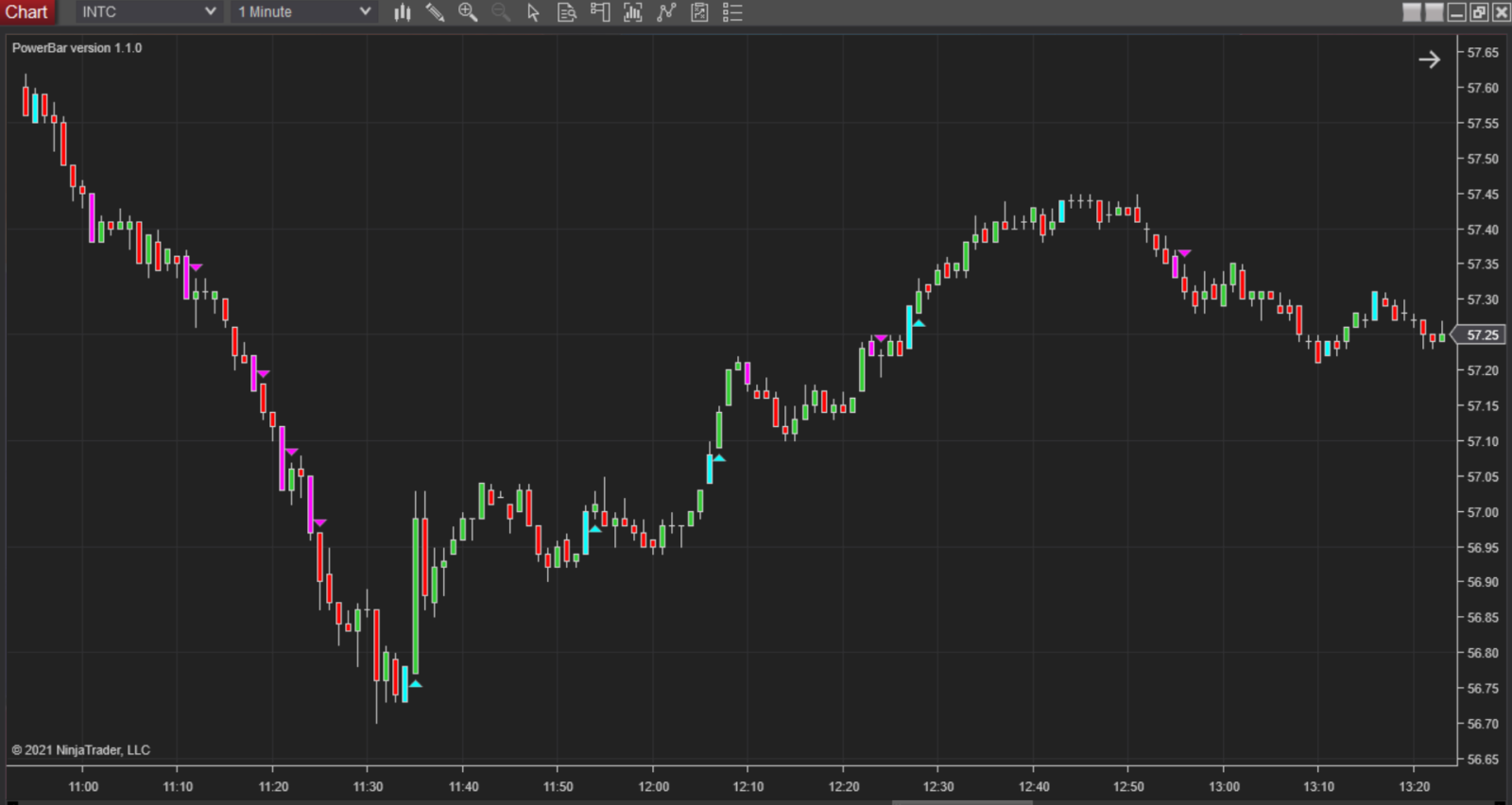1512x805 pixels.
Task: Close the chart window
Action: pyautogui.click(x=1501, y=12)
